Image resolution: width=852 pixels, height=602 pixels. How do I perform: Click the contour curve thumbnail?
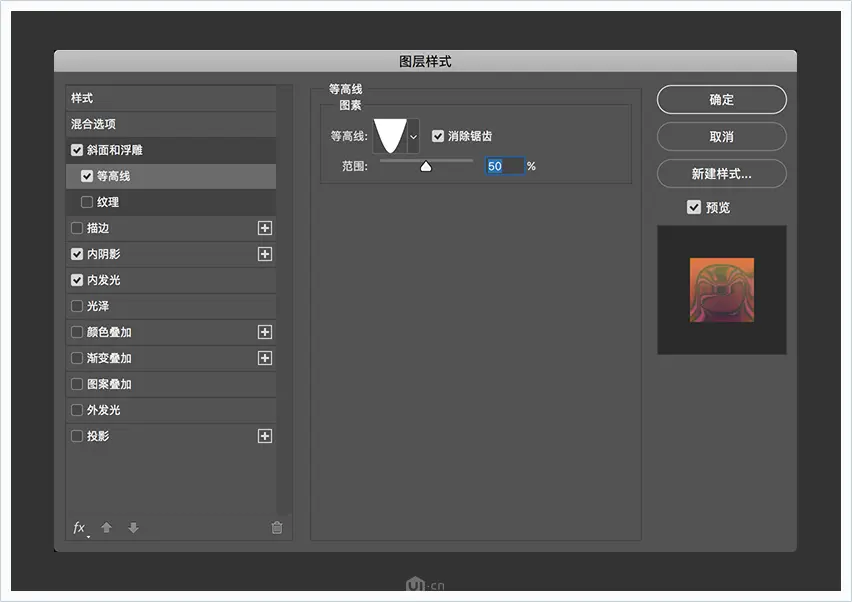390,136
